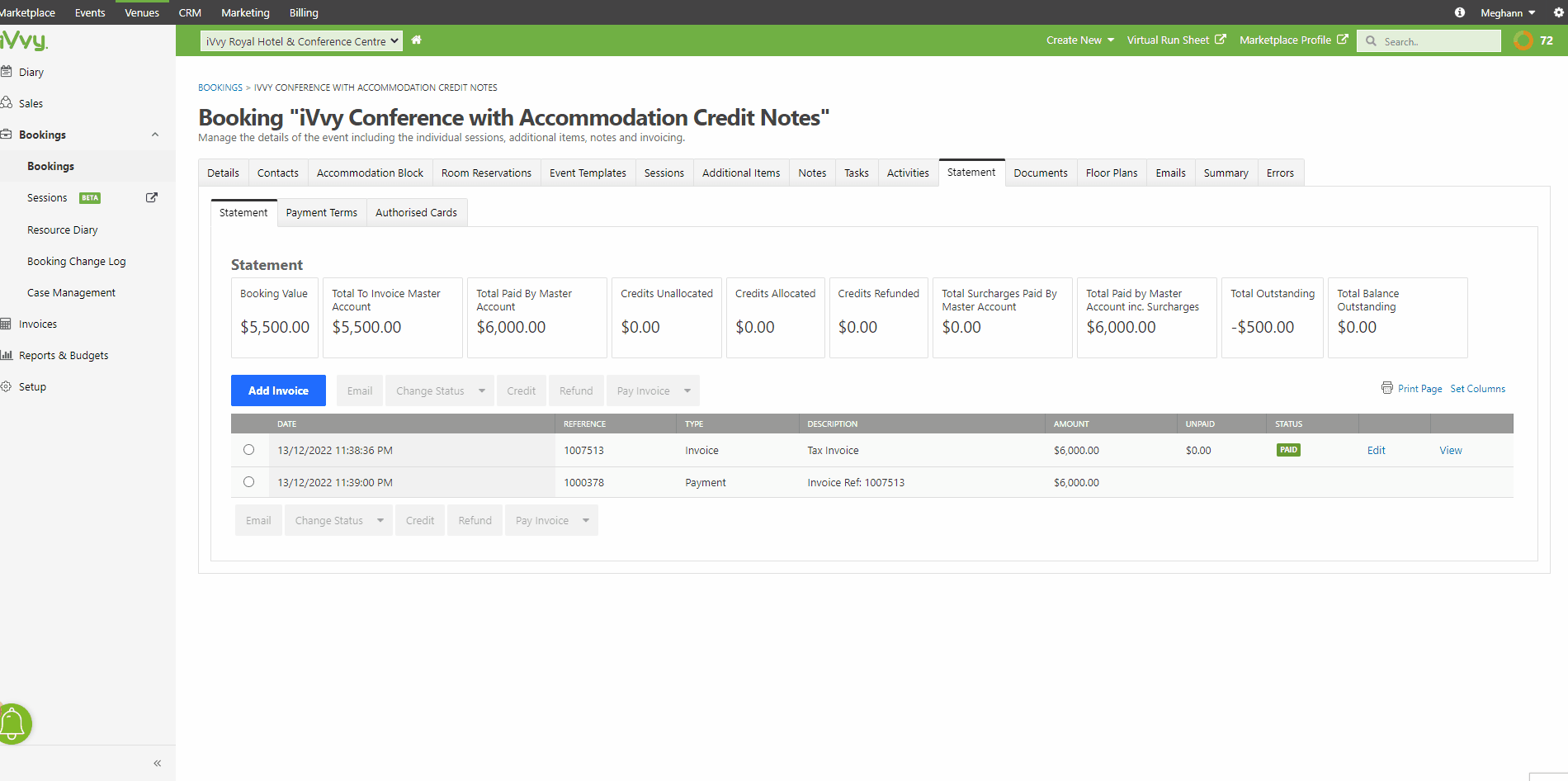
Task: Go to the Room Reservations tab
Action: (486, 173)
